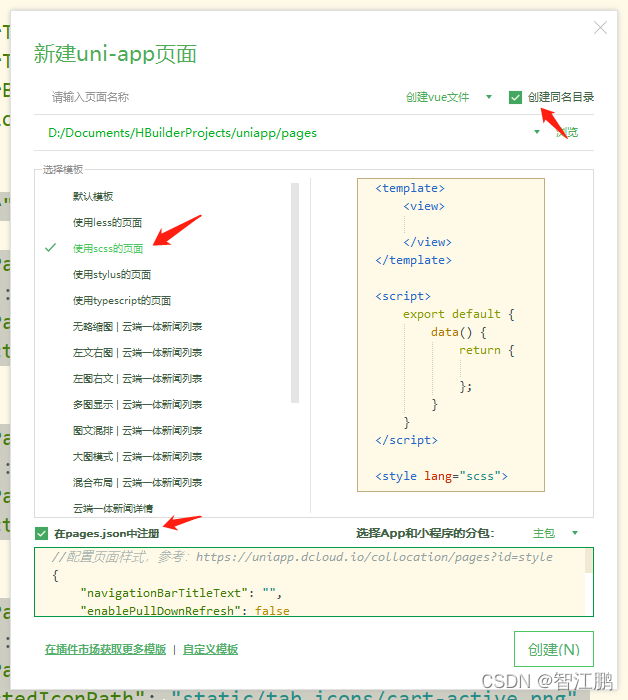Click the checkmark beside 使用scss的页面
Screen dimensions: 628x700
pos(50,248)
